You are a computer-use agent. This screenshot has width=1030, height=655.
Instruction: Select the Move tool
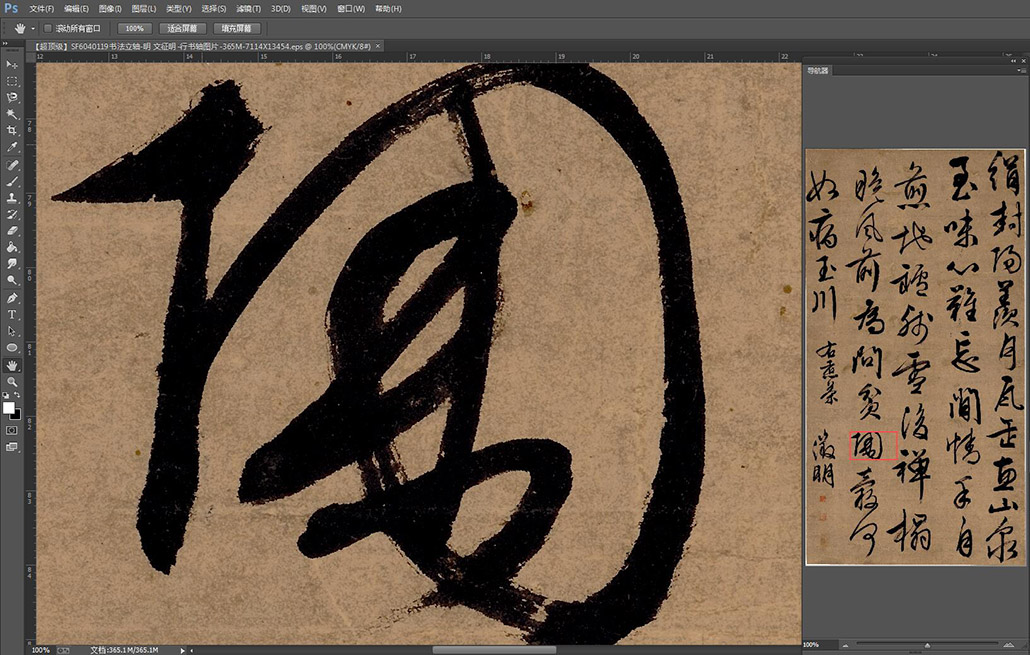(12, 64)
